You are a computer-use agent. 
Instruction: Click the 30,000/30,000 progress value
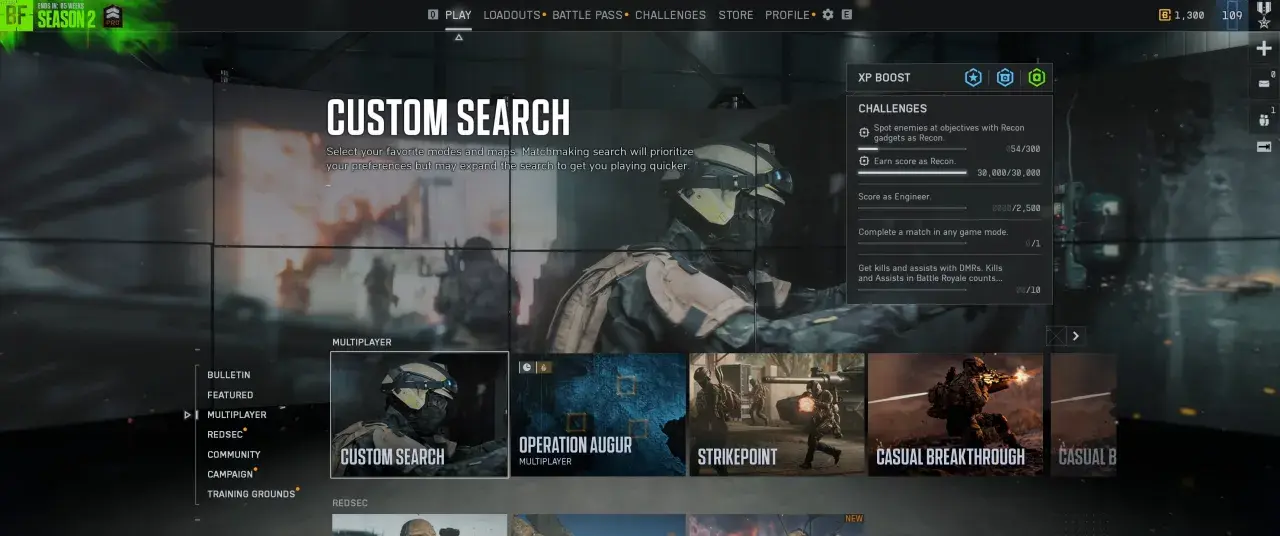(x=1008, y=173)
